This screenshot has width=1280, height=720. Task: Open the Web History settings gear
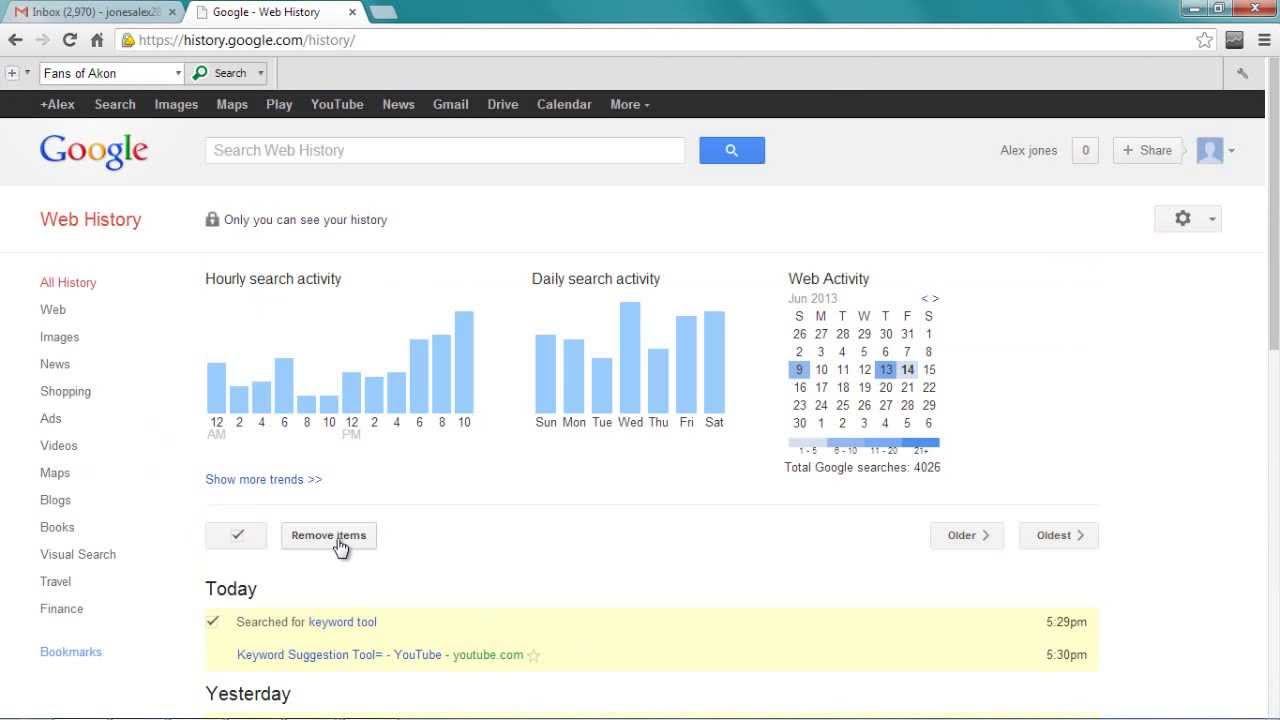1183,219
